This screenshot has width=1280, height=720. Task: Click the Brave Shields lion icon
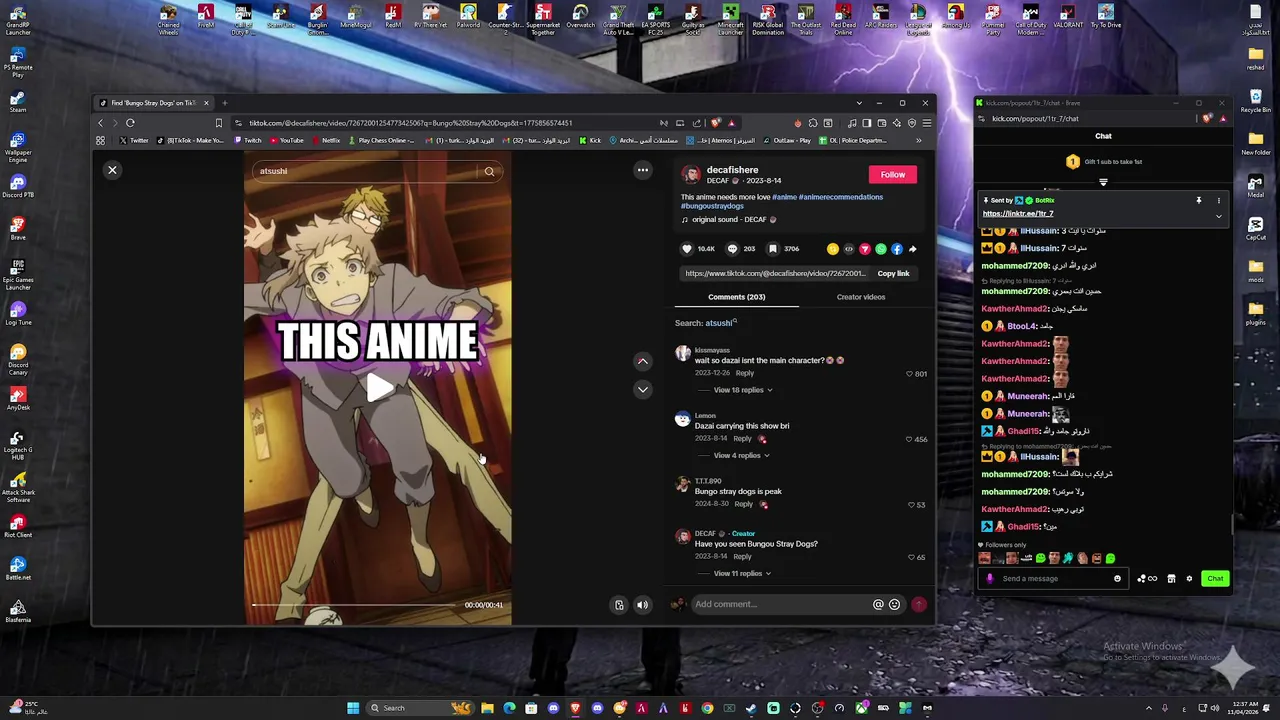pyautogui.click(x=716, y=123)
